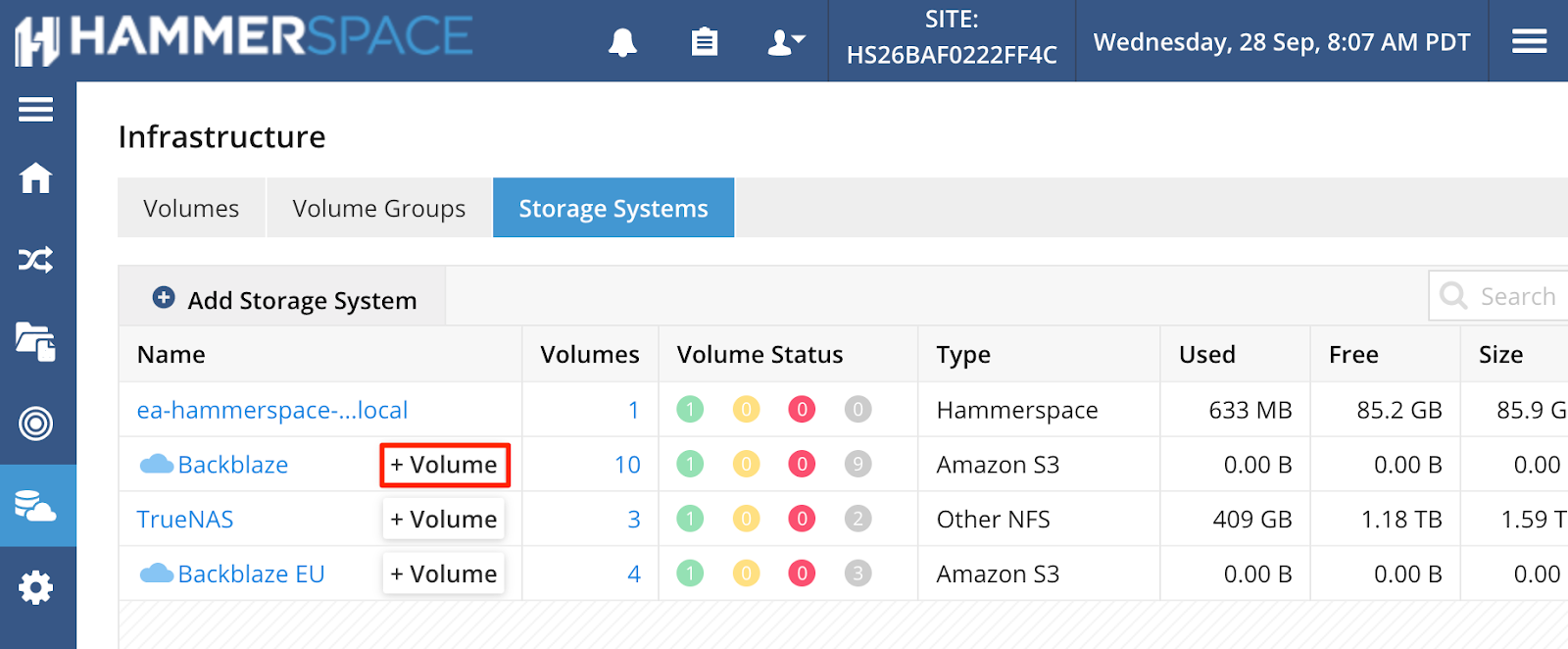Click volume count 10 for Backblaze

coord(628,465)
